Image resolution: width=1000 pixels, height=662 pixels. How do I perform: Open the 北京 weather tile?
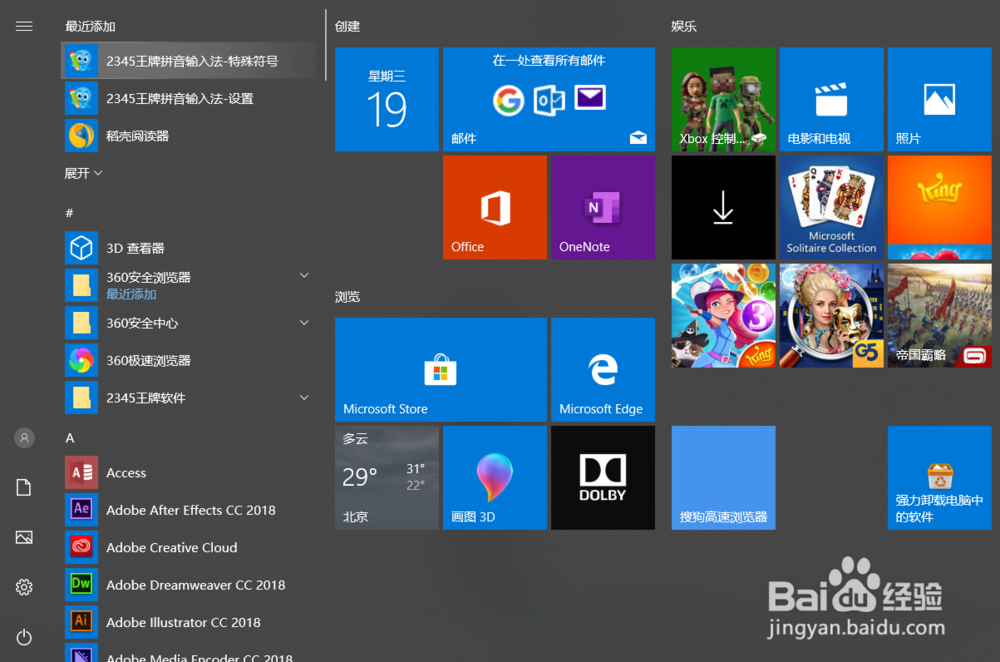click(x=386, y=478)
